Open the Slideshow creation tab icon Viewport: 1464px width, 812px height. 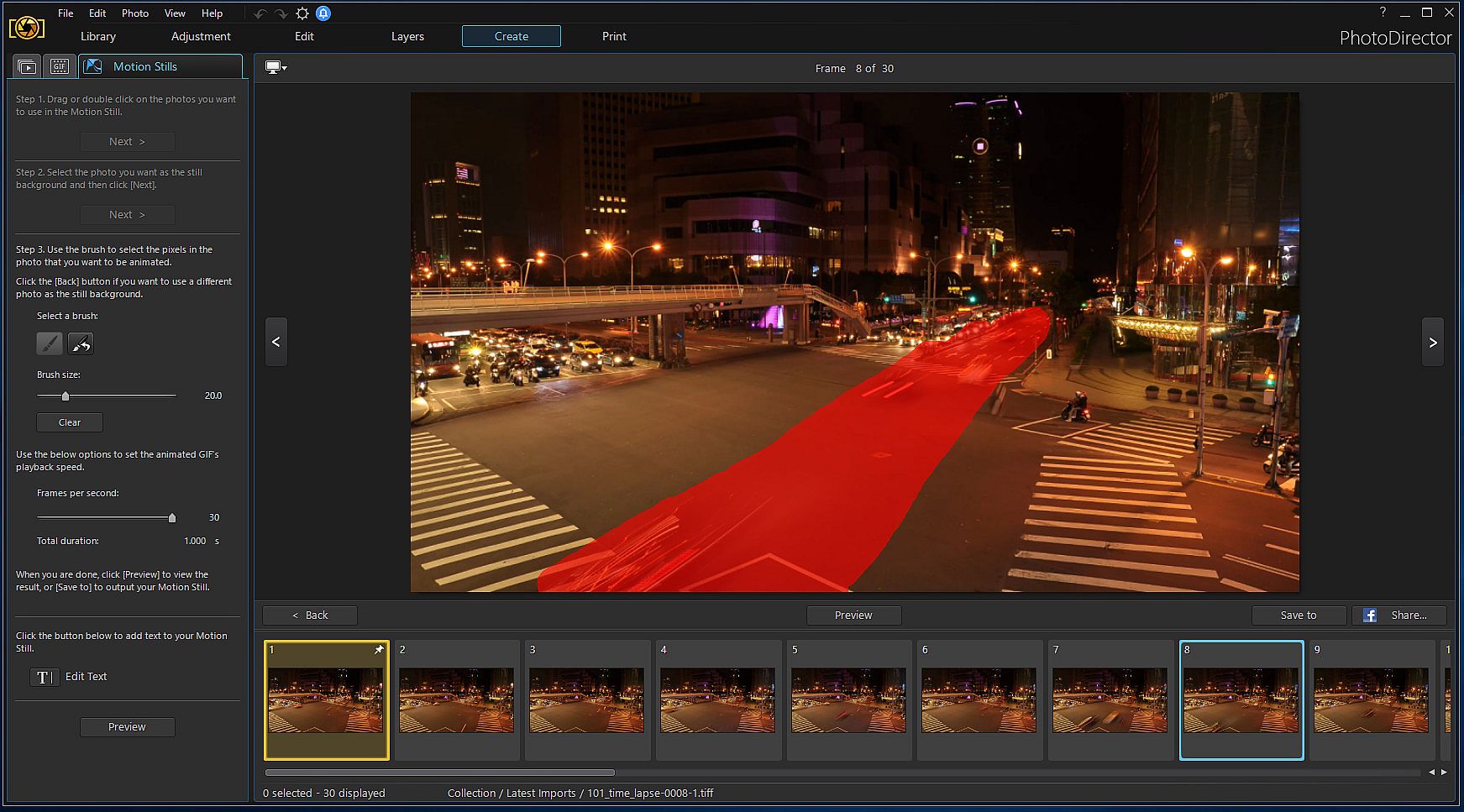(27, 66)
